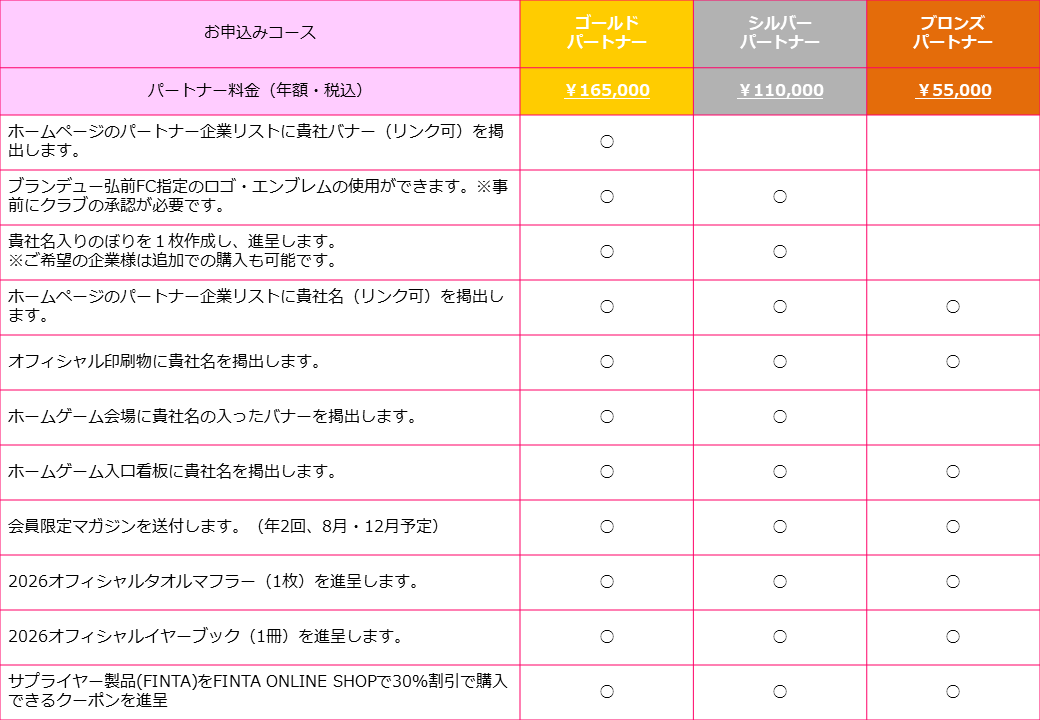Select the シルバーパートナー header cell

pyautogui.click(x=780, y=33)
